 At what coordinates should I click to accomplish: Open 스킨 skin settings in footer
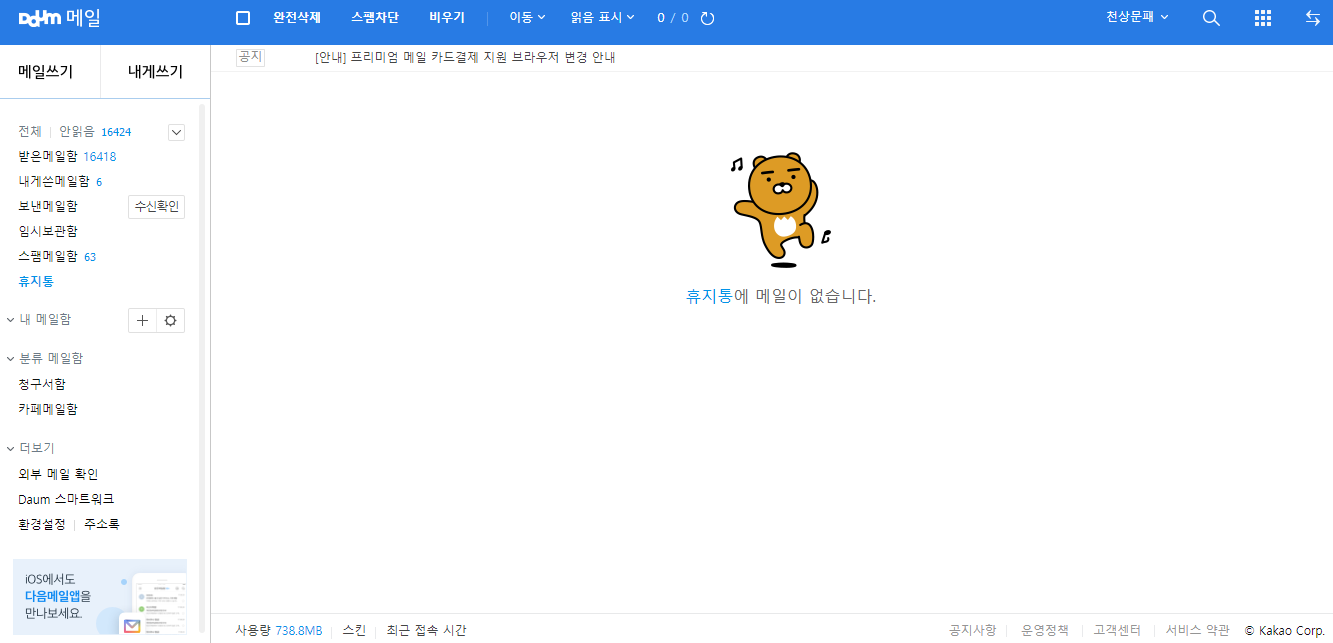(x=354, y=631)
